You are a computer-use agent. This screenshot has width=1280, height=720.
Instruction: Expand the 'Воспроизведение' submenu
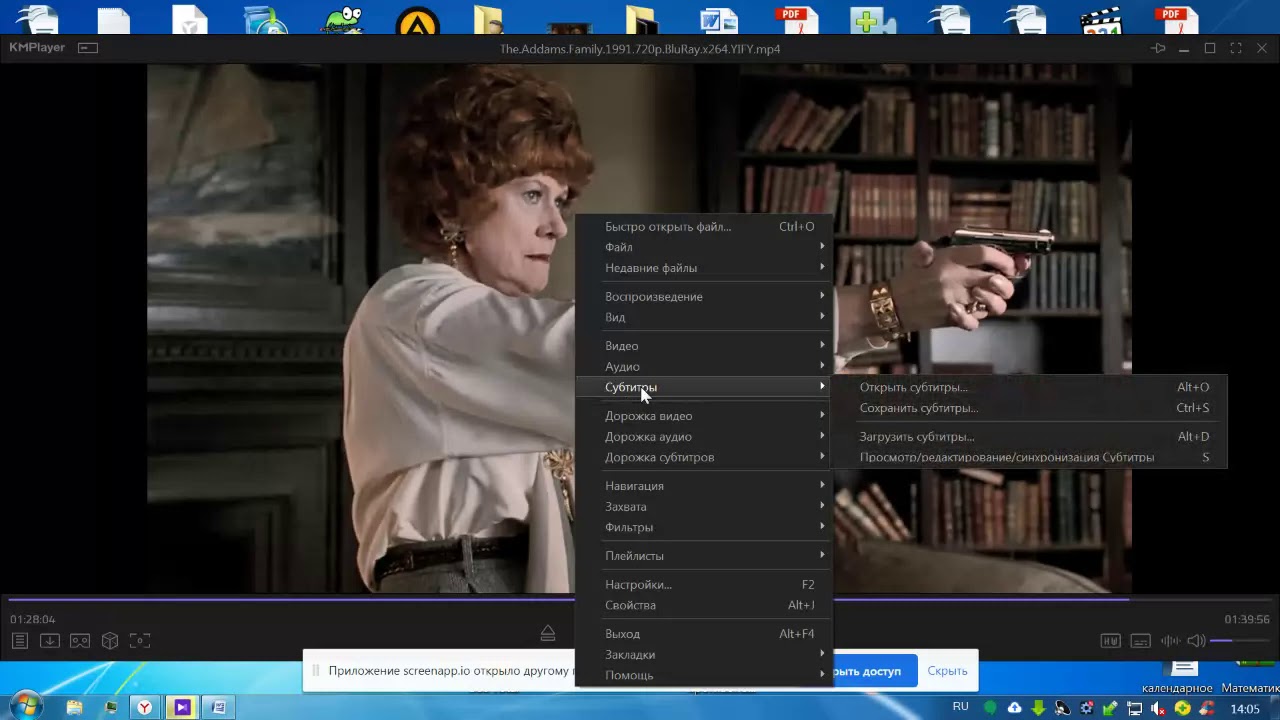pos(704,297)
